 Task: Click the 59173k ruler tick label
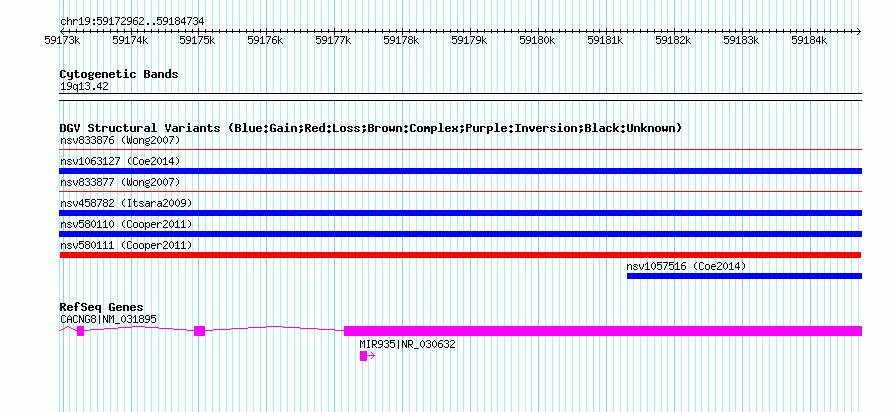tap(62, 40)
